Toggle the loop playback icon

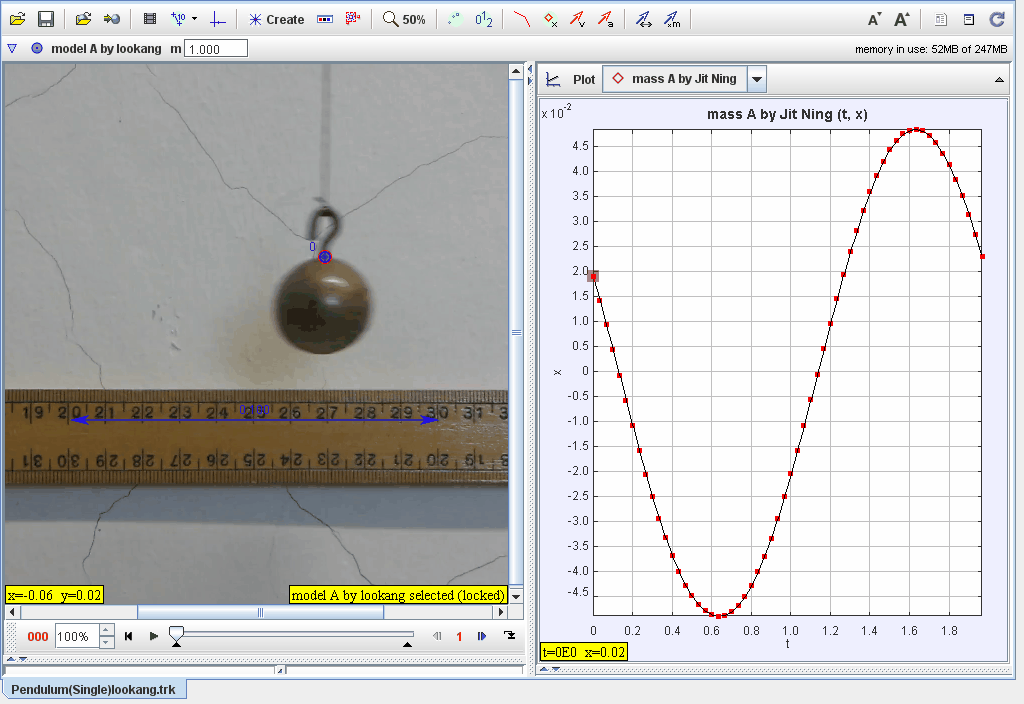pos(510,635)
